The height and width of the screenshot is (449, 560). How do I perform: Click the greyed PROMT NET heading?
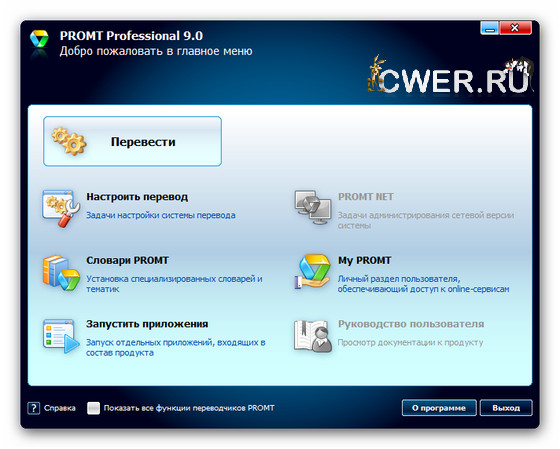[x=366, y=197]
